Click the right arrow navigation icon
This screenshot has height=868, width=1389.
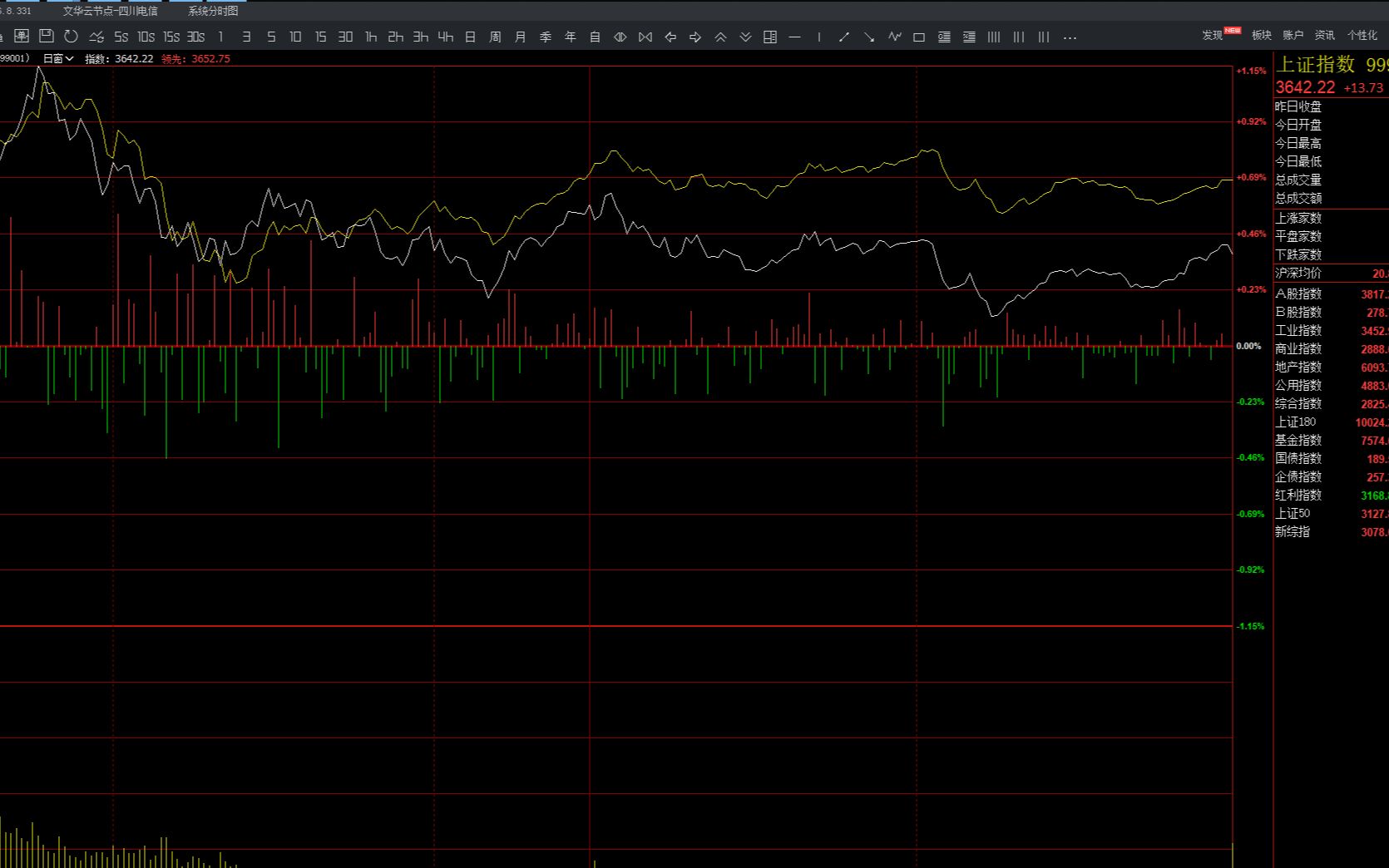(695, 37)
